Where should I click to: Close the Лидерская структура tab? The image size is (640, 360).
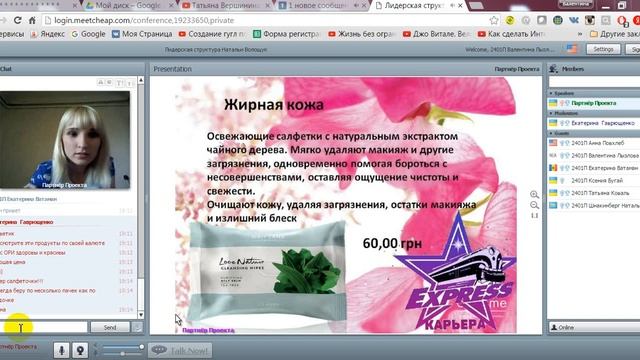tap(460, 5)
